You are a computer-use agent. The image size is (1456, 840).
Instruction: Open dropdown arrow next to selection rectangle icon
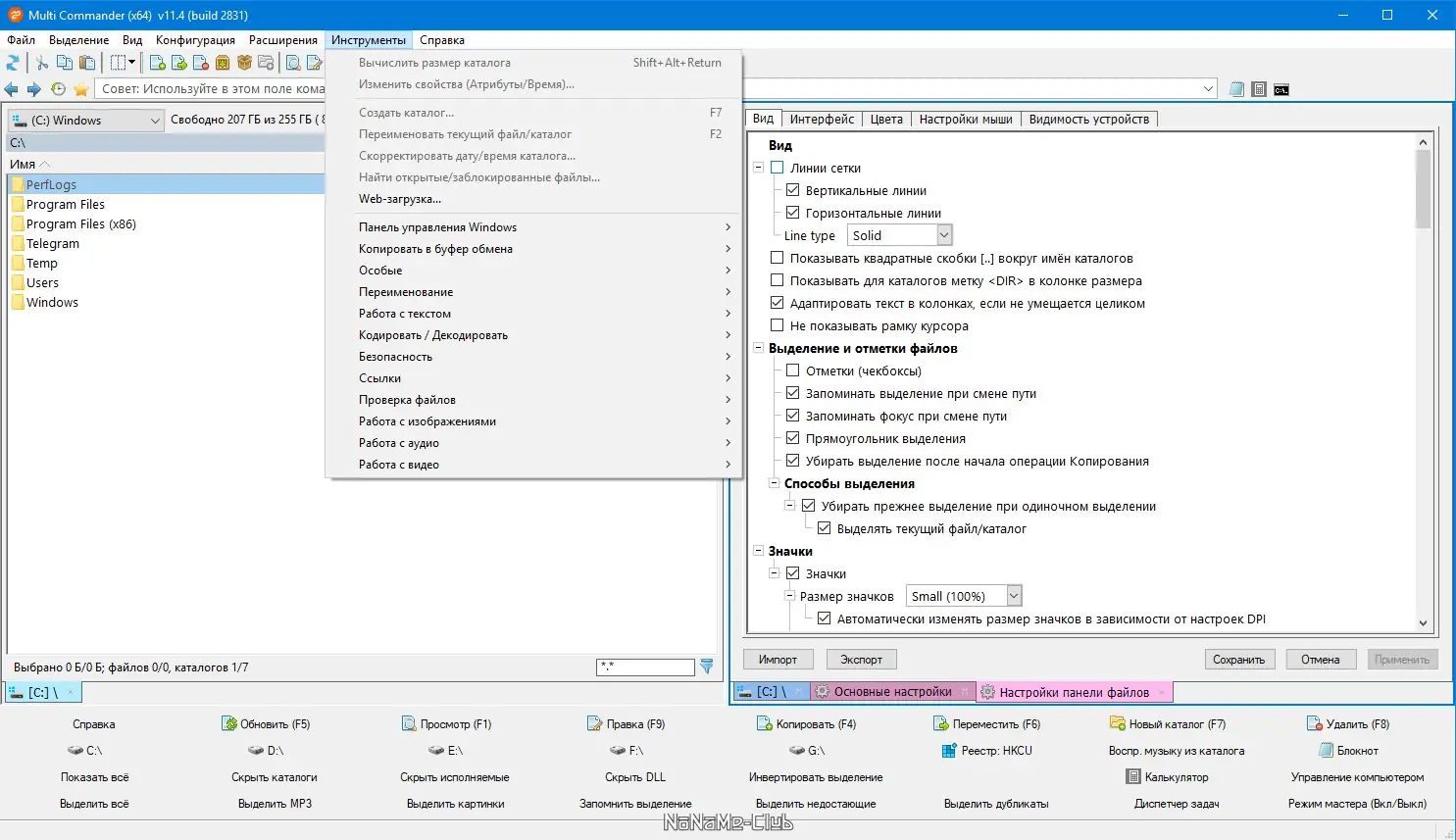tap(131, 63)
